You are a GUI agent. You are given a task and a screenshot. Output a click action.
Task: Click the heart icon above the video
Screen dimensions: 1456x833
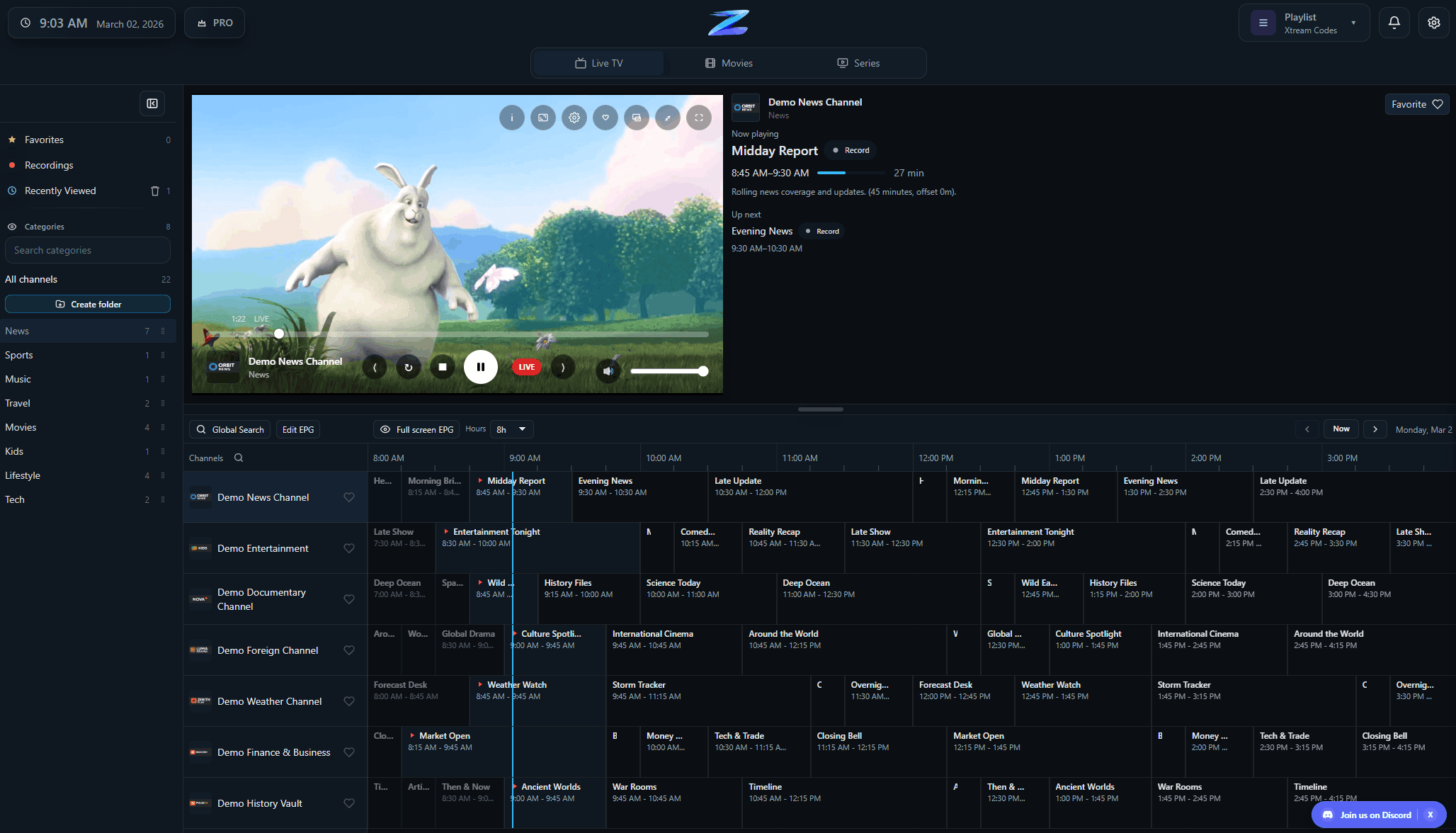coord(605,118)
